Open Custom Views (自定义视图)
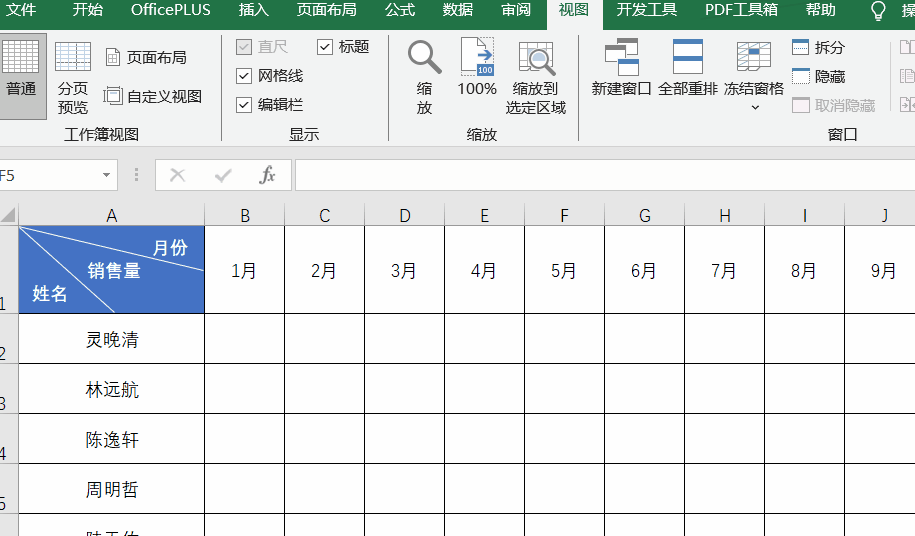This screenshot has height=536, width=915. pyautogui.click(x=153, y=96)
